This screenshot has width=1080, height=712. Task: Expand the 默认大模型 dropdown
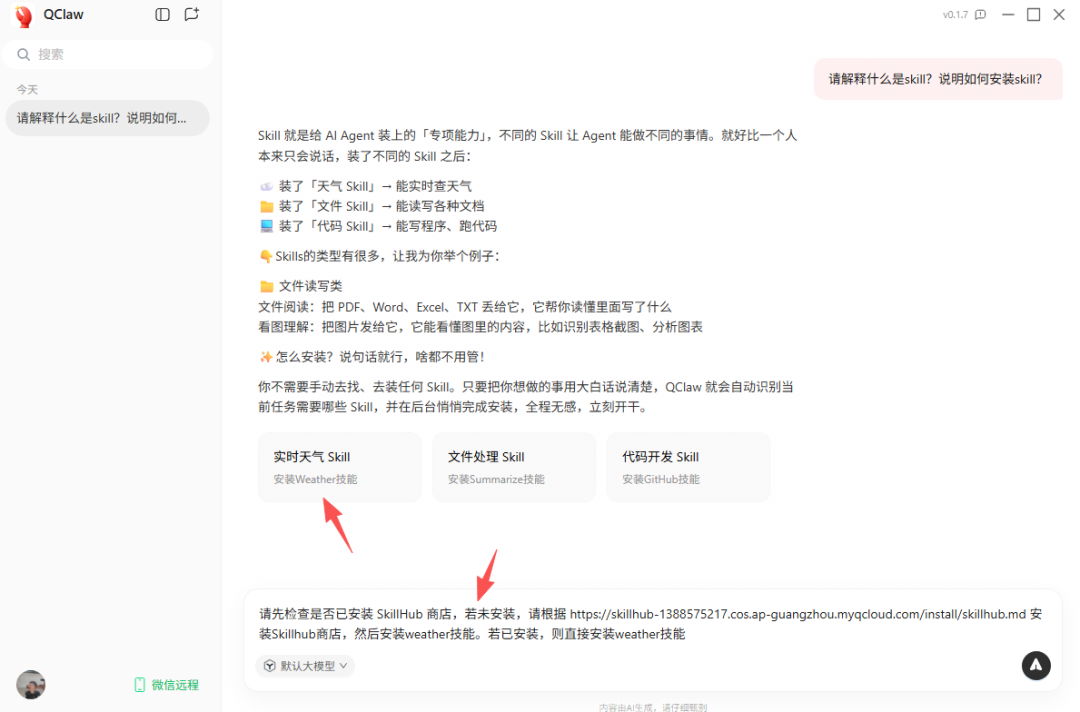pos(305,666)
